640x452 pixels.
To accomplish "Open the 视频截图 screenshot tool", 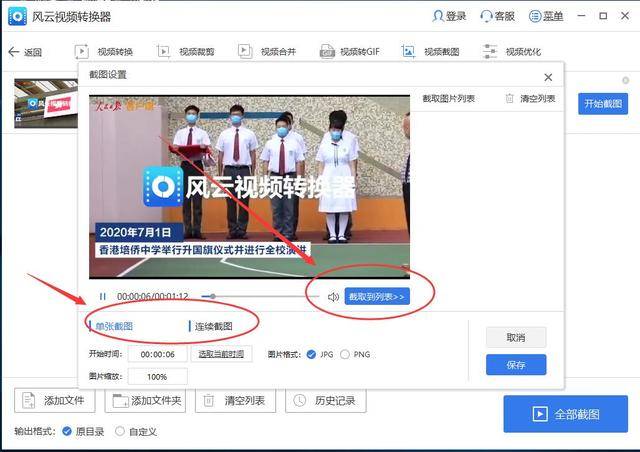I will click(431, 51).
